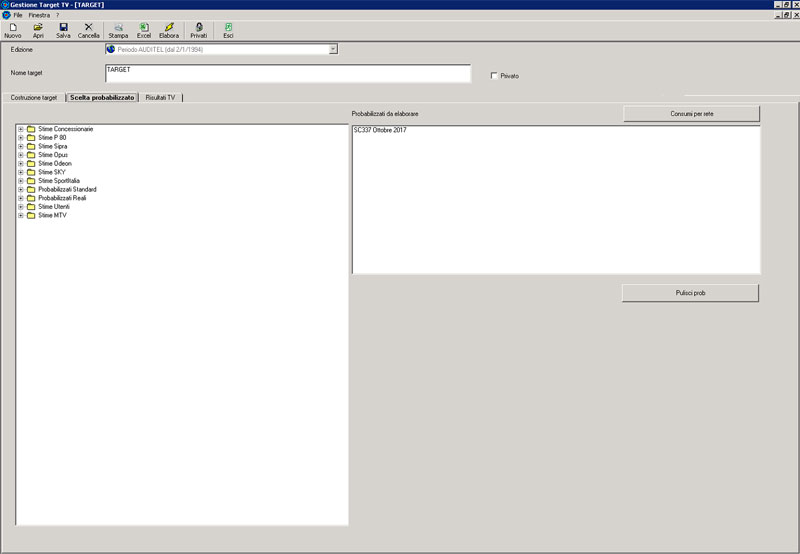
Task: Run the Elabora tool
Action: coord(169,30)
